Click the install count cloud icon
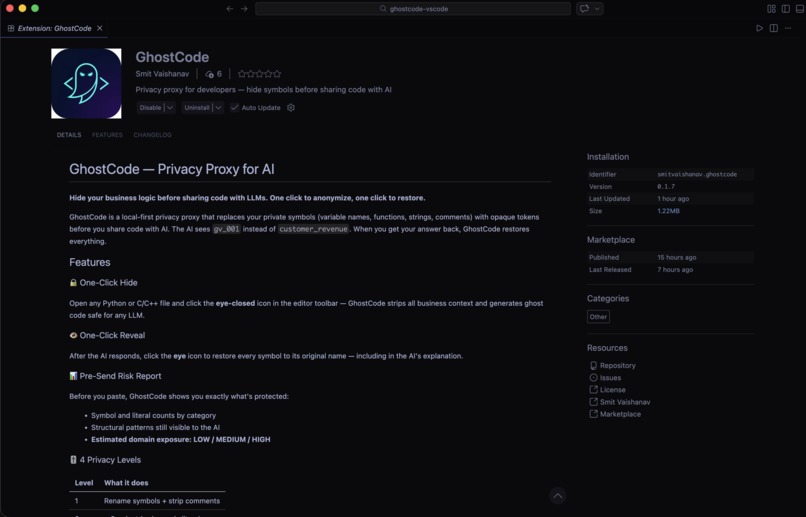 (x=209, y=74)
